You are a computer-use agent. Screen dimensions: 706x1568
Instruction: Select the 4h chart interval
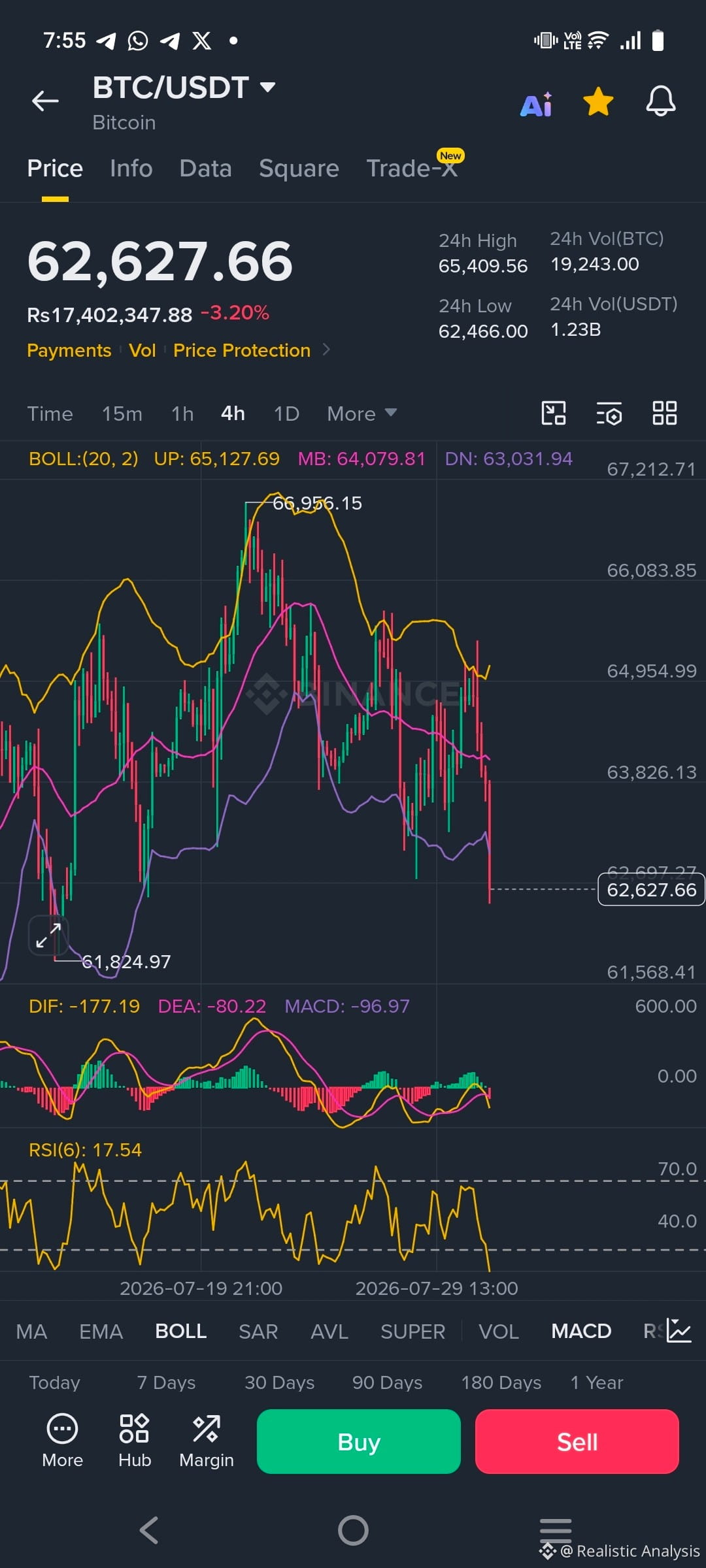(233, 414)
